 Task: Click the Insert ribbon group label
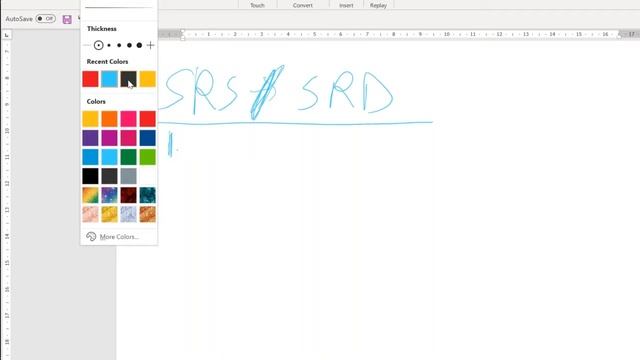click(x=346, y=5)
